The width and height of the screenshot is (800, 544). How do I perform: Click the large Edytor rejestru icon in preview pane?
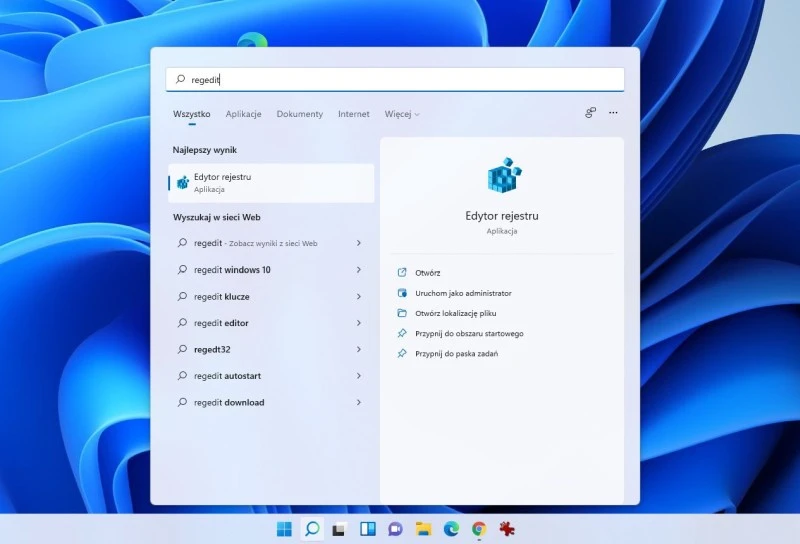coord(504,175)
